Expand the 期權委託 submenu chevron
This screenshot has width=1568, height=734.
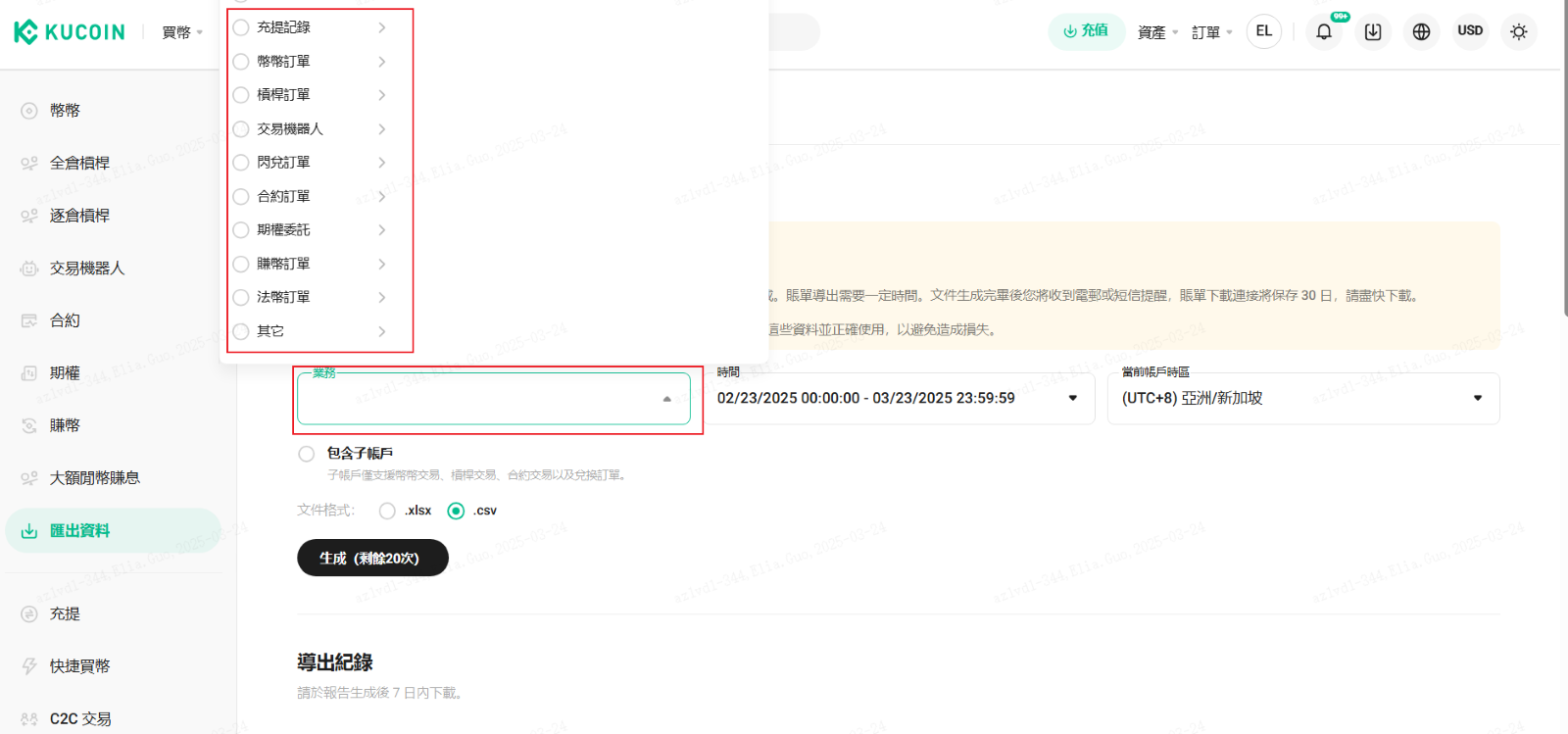click(382, 230)
